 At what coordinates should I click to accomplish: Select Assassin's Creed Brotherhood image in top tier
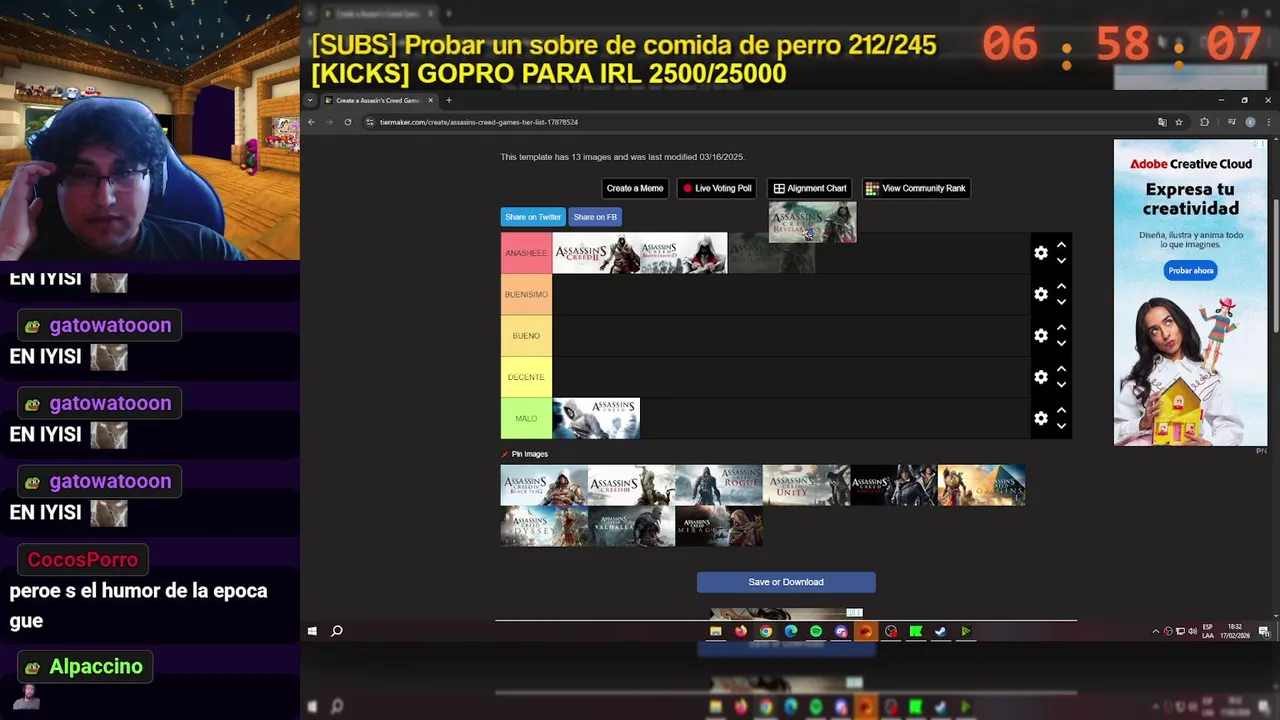point(684,253)
